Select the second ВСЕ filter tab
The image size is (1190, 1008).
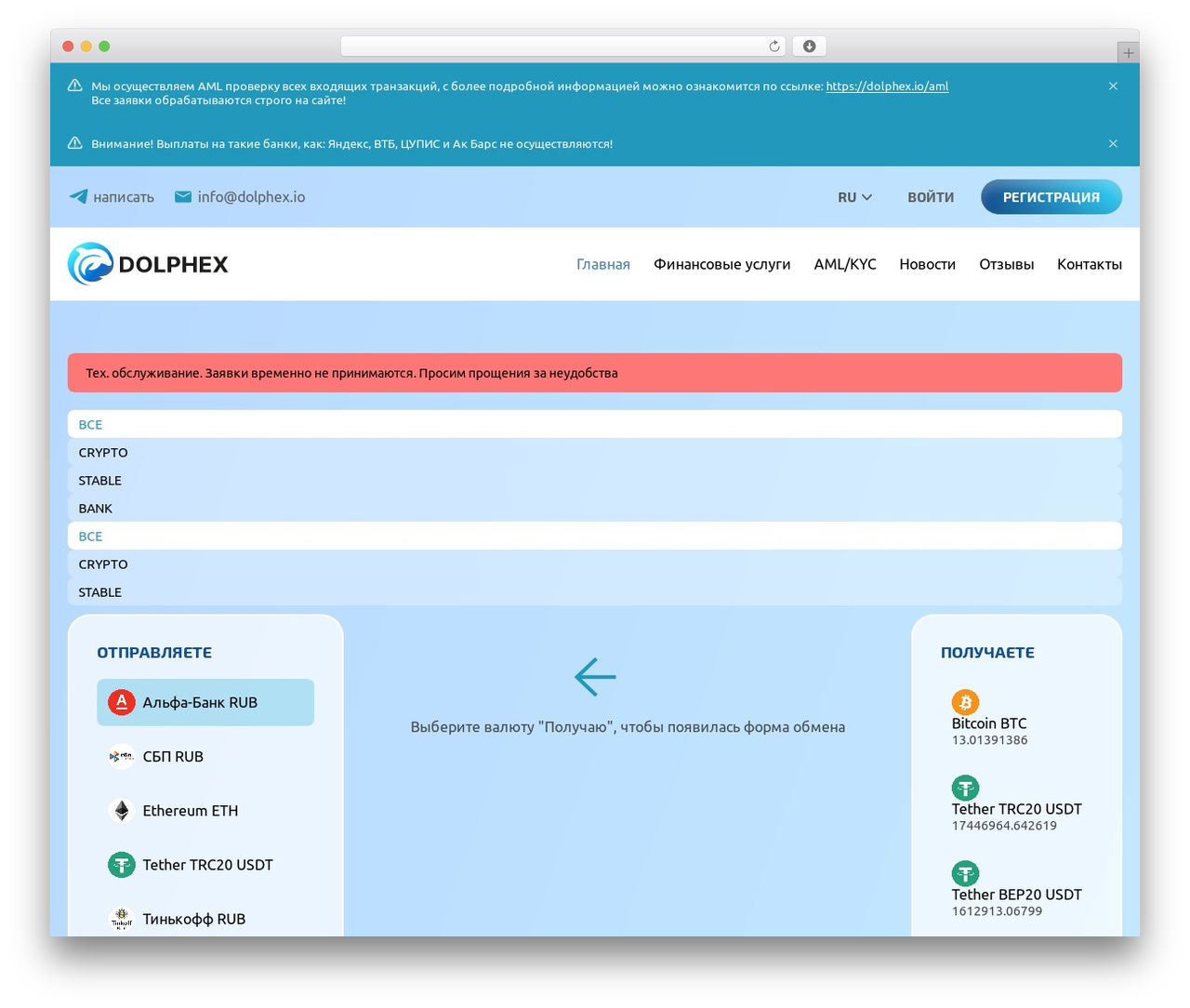tap(595, 536)
